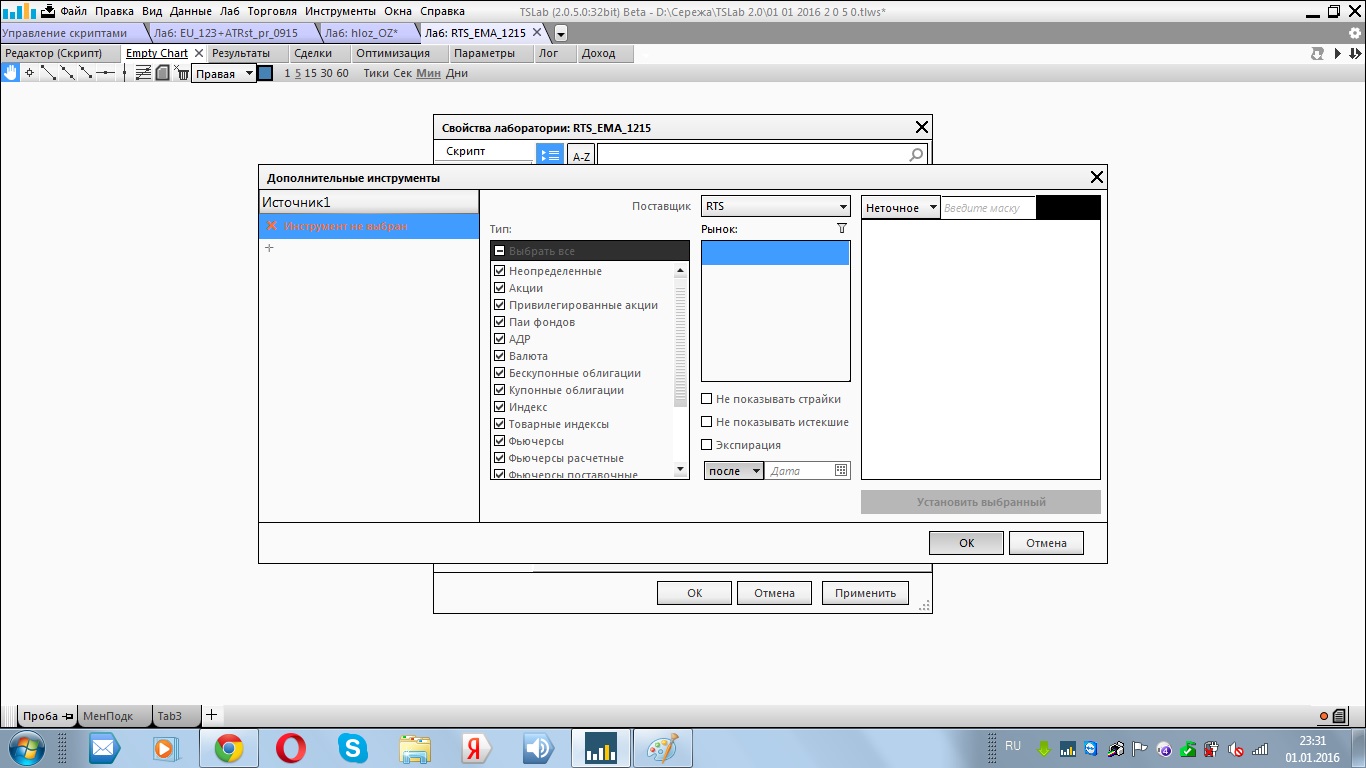Click the save download icon near Файл
The image size is (1366, 768).
tap(48, 11)
